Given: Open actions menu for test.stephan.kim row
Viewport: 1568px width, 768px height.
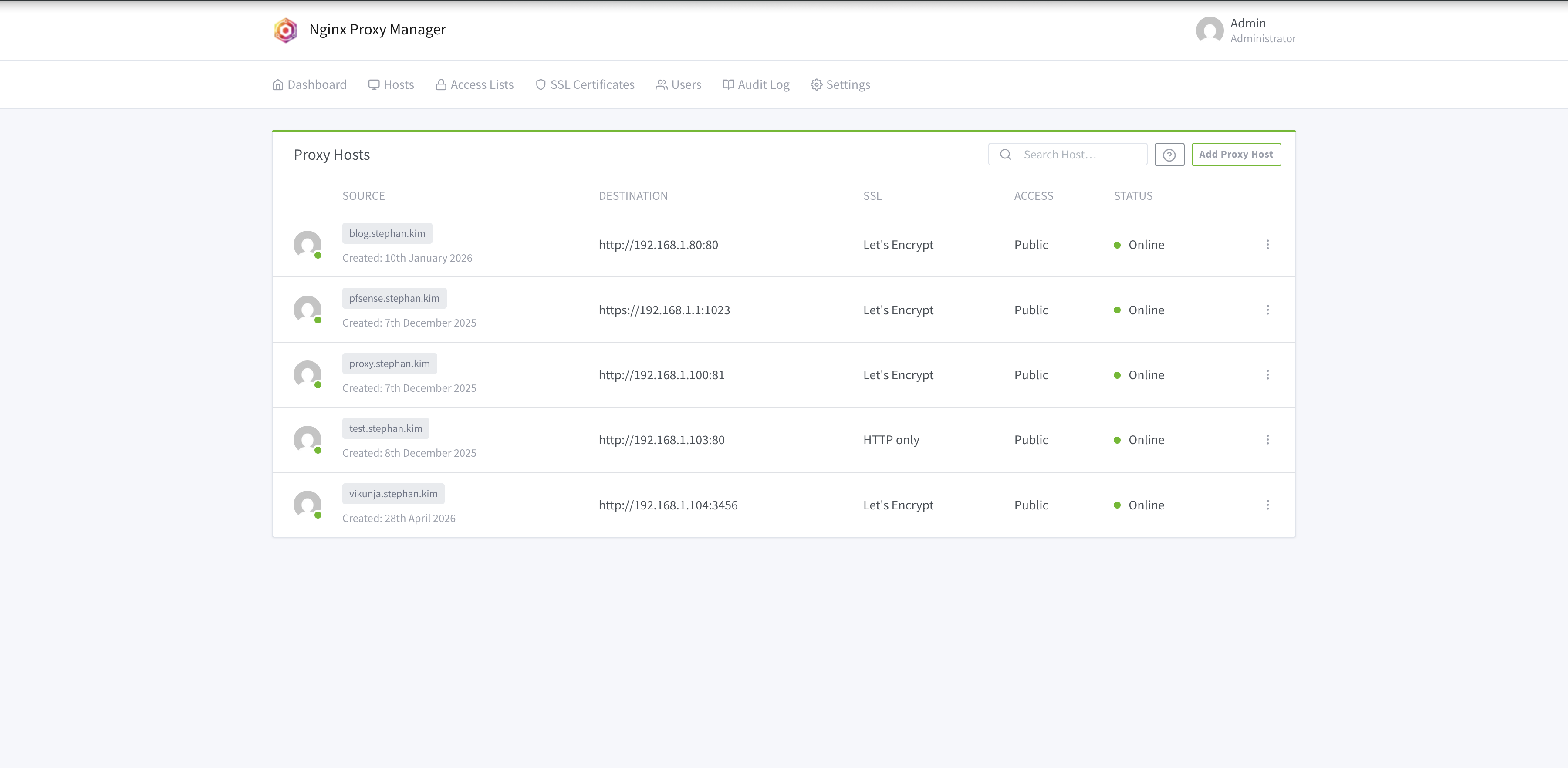Looking at the screenshot, I should 1267,440.
